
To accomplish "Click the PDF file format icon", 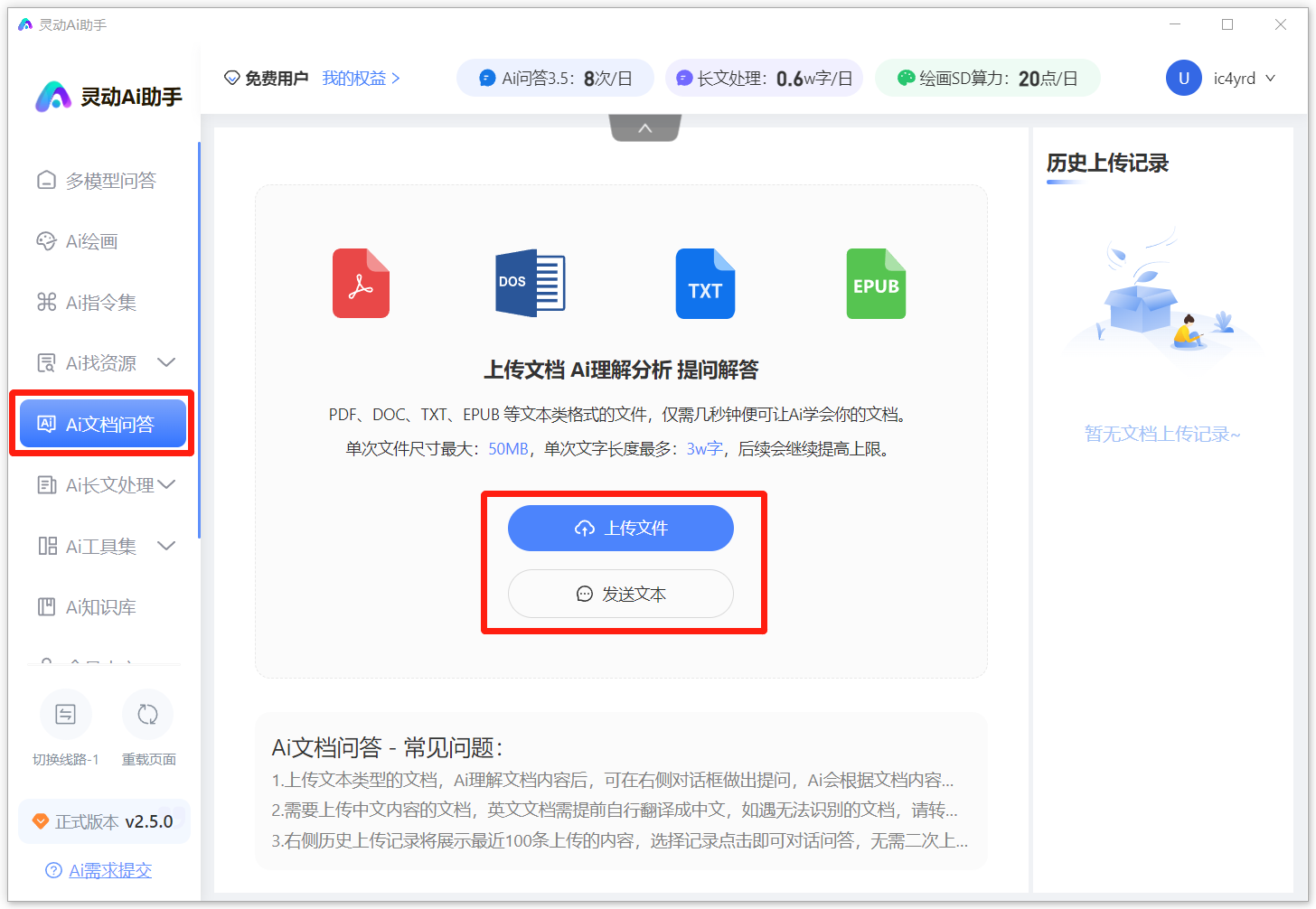I will [x=361, y=284].
